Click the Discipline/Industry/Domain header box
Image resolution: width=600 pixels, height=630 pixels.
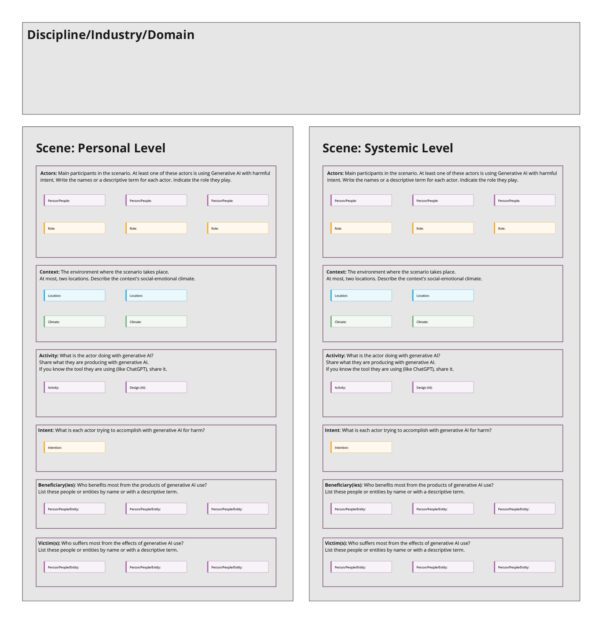(x=300, y=68)
